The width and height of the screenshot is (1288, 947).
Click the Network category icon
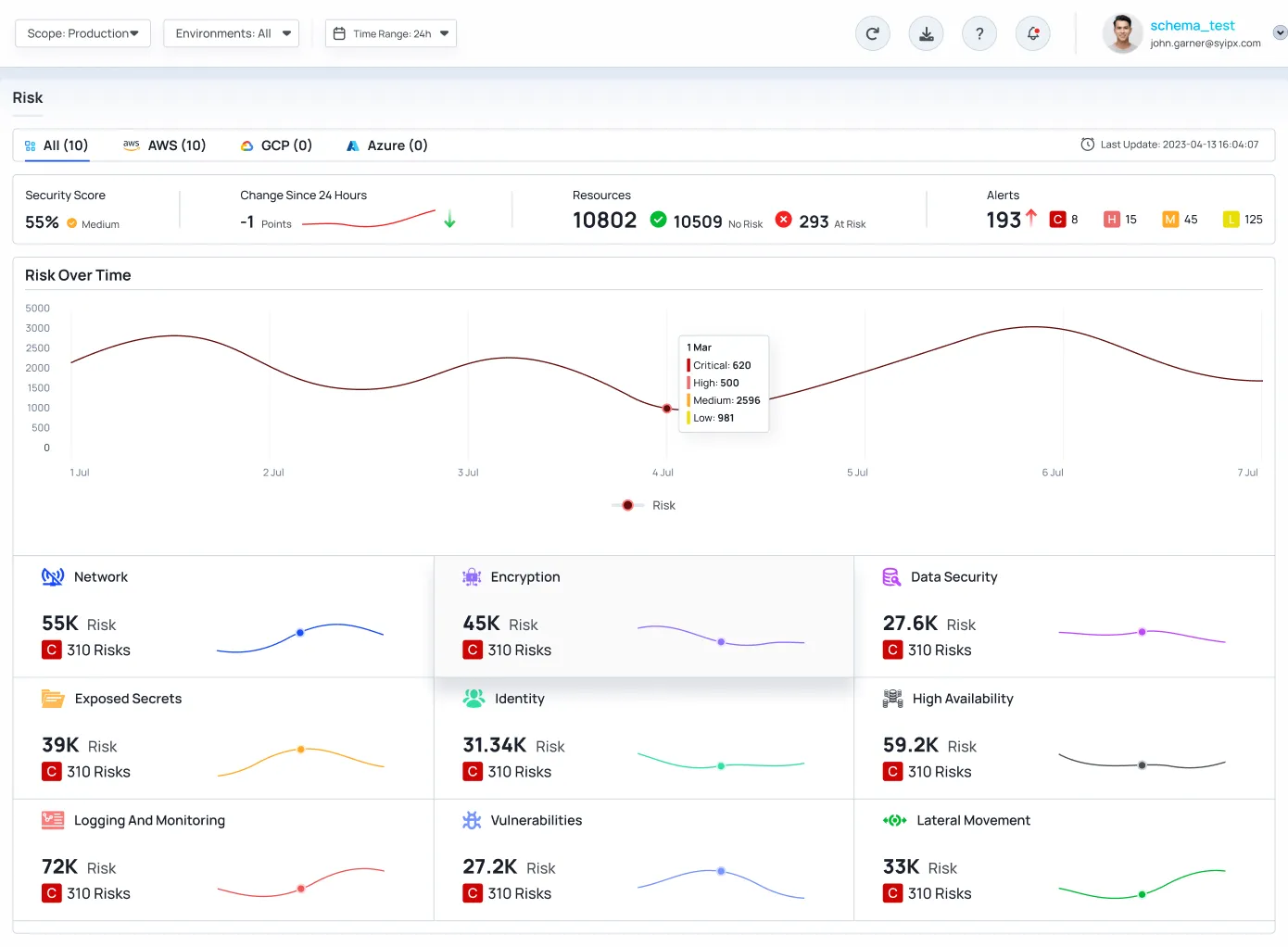click(x=53, y=577)
